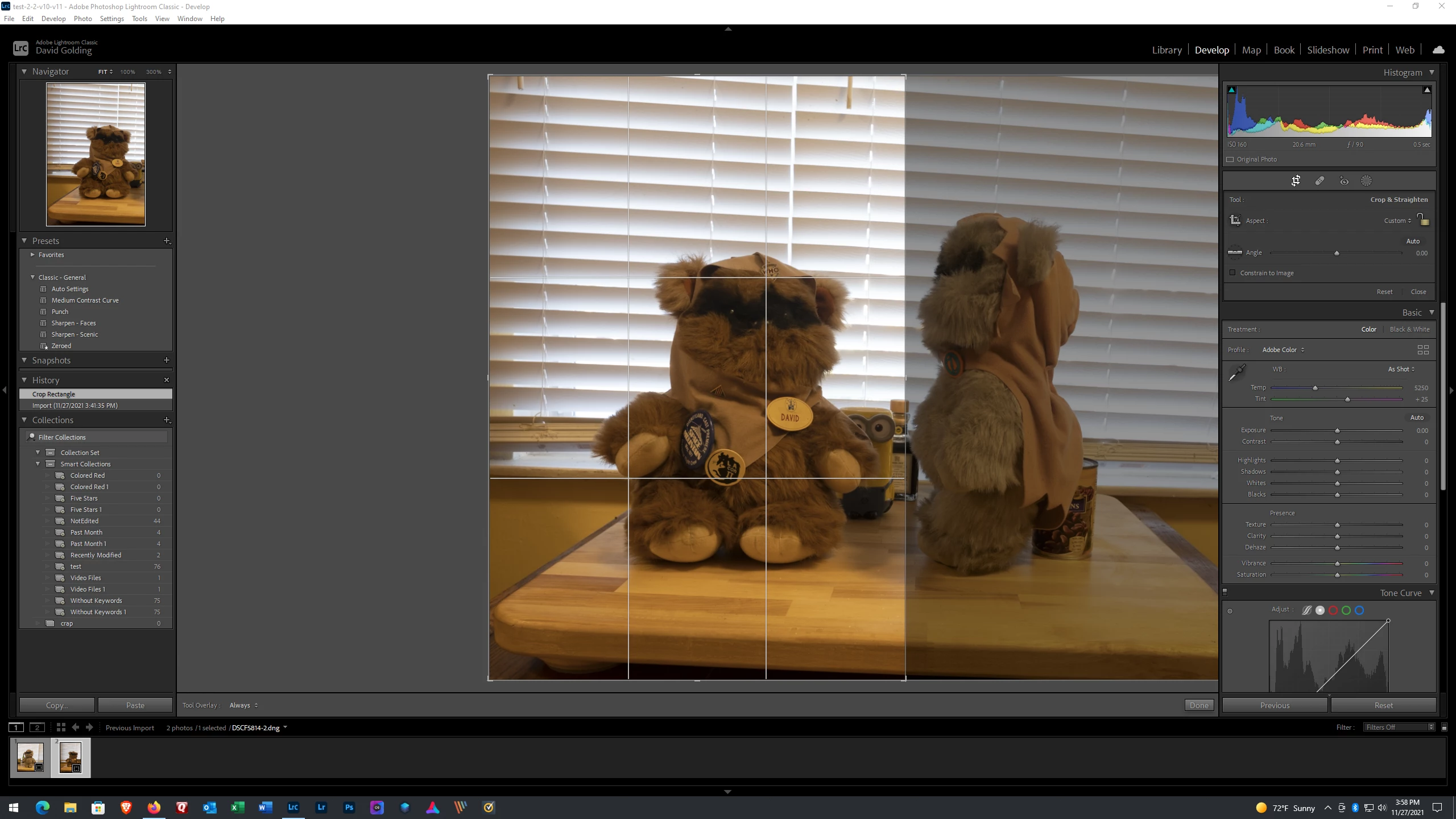Viewport: 1456px width, 819px height.
Task: Open the Masking tool circle icon
Action: 1366,181
